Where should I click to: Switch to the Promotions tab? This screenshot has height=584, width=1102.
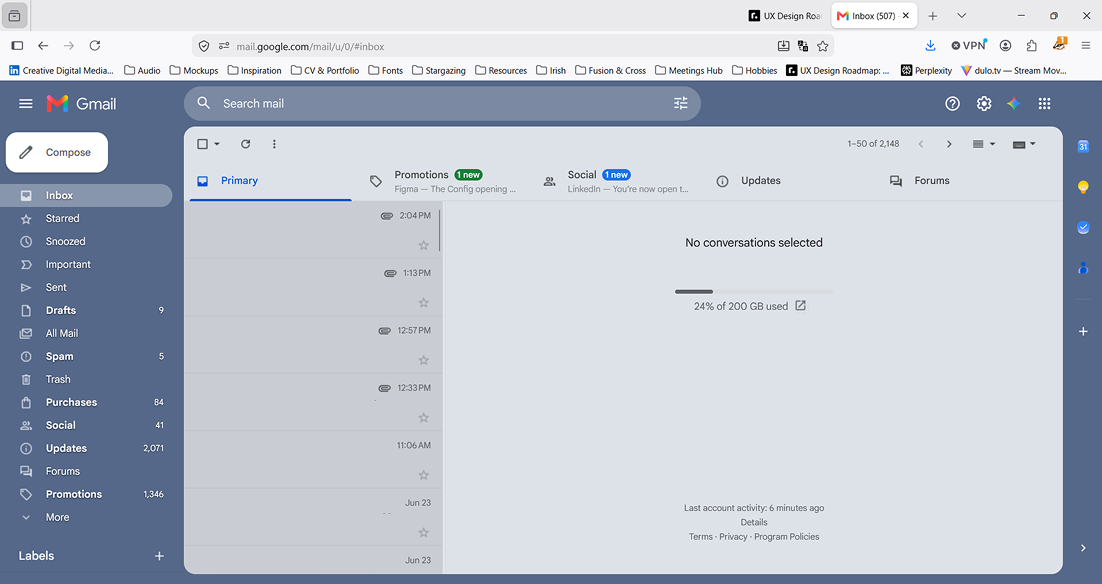point(443,181)
